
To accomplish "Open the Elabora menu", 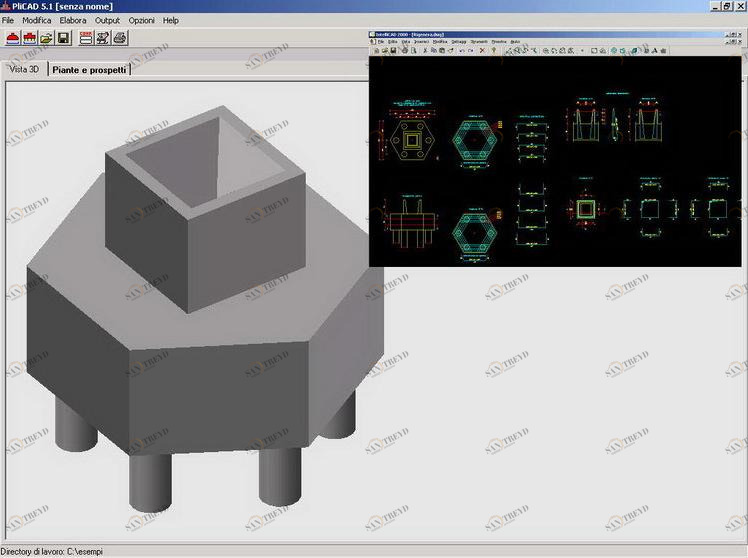I will [73, 20].
